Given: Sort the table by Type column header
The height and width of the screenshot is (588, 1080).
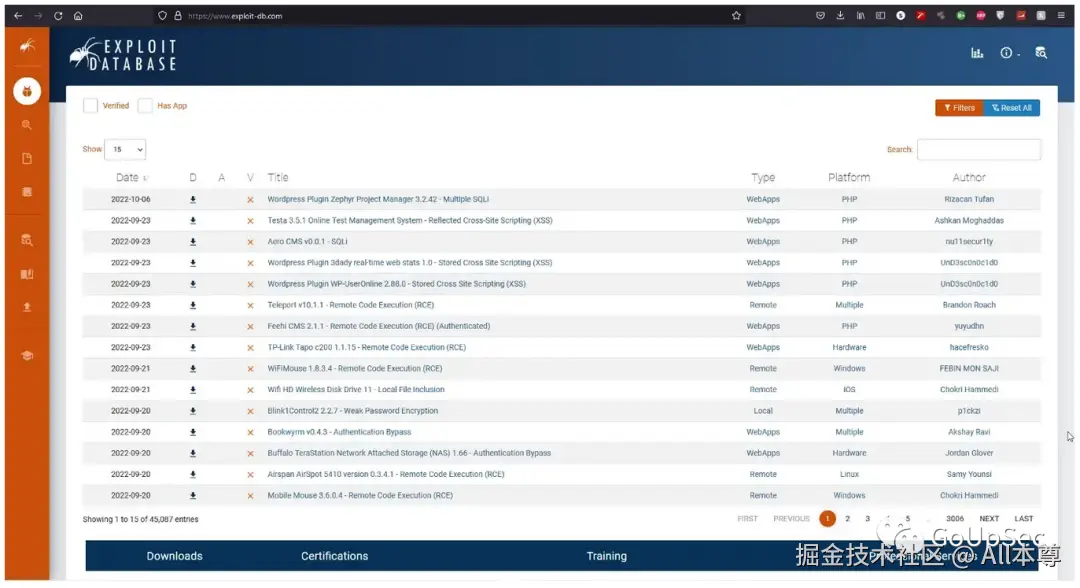Looking at the screenshot, I should pos(762,178).
